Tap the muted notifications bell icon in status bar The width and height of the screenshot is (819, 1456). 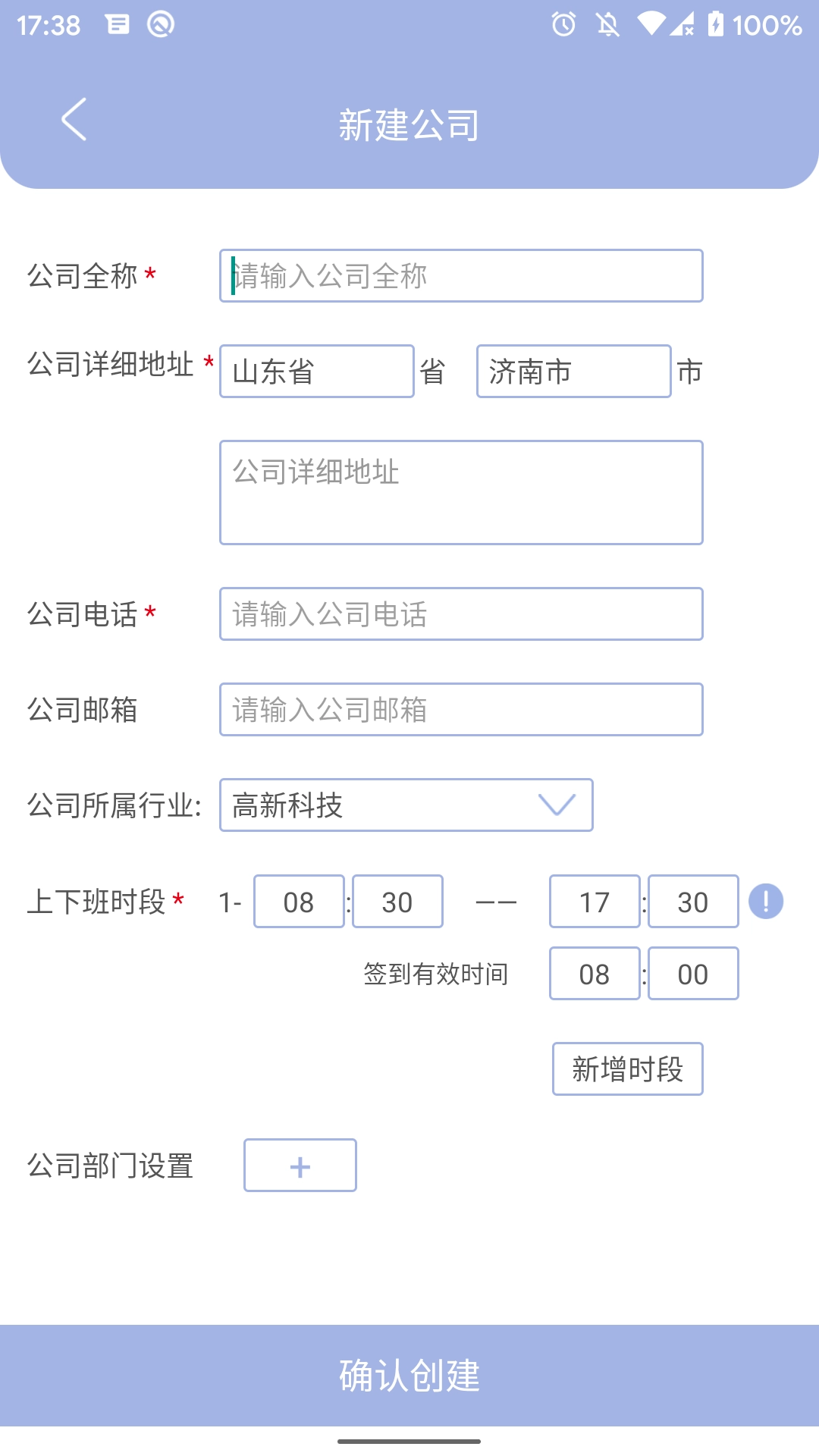609,25
